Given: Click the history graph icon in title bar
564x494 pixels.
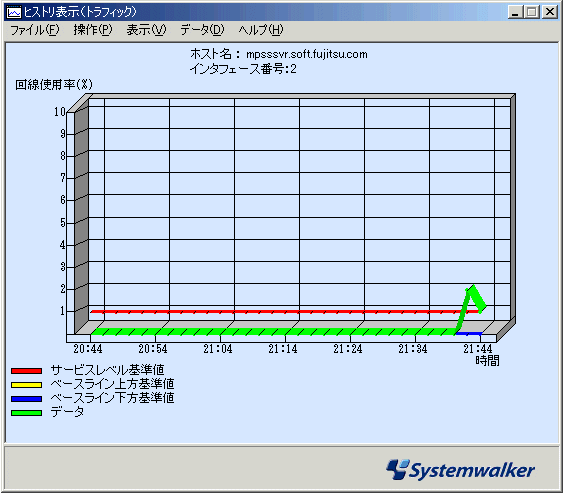Looking at the screenshot, I should 14,12.
